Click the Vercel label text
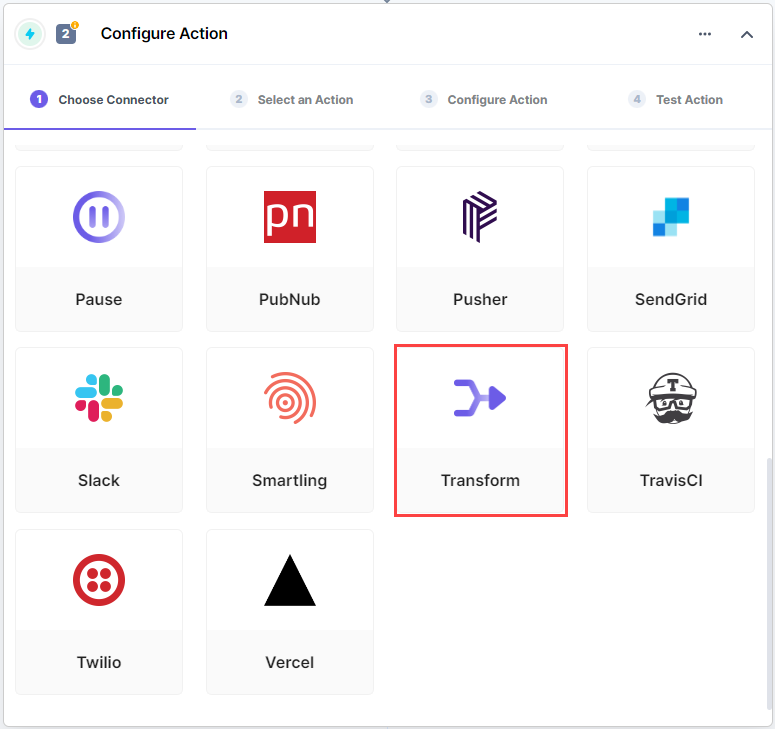 [x=290, y=662]
